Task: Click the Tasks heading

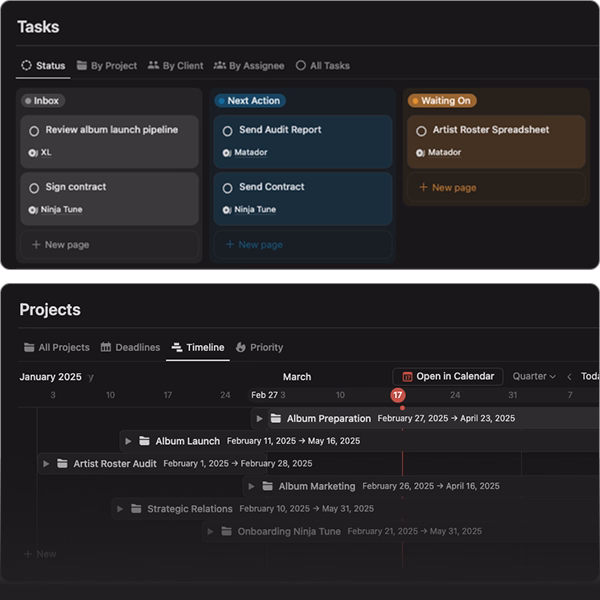Action: 38,27
